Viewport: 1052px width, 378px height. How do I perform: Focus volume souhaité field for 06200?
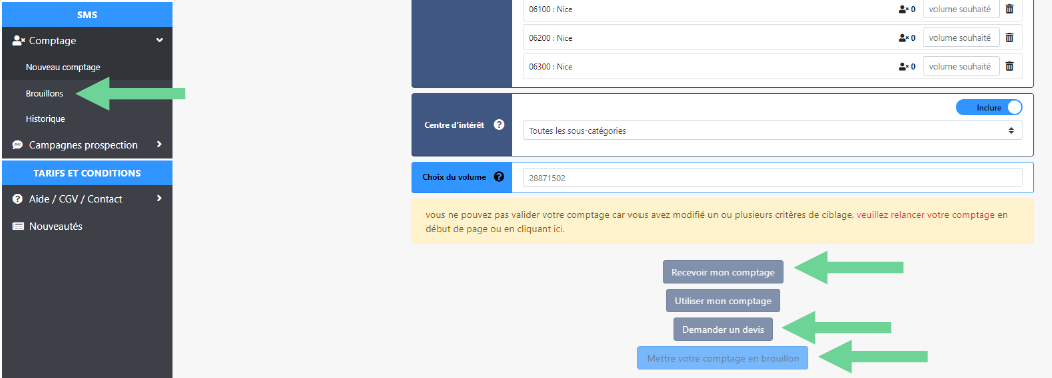pos(961,38)
